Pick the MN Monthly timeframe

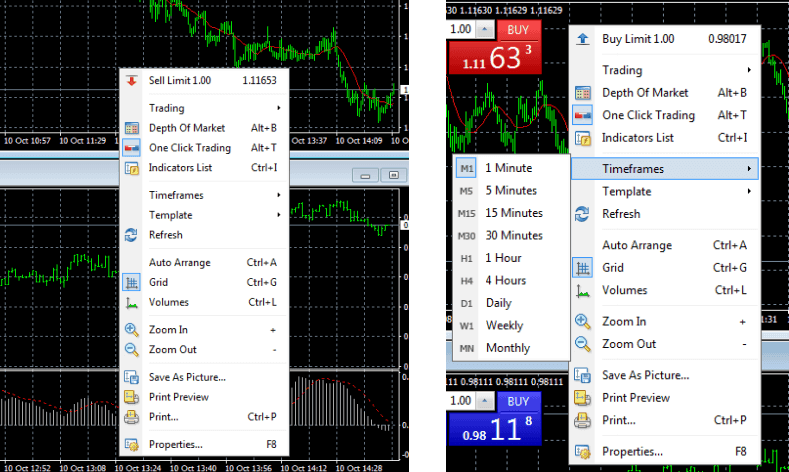[x=507, y=348]
